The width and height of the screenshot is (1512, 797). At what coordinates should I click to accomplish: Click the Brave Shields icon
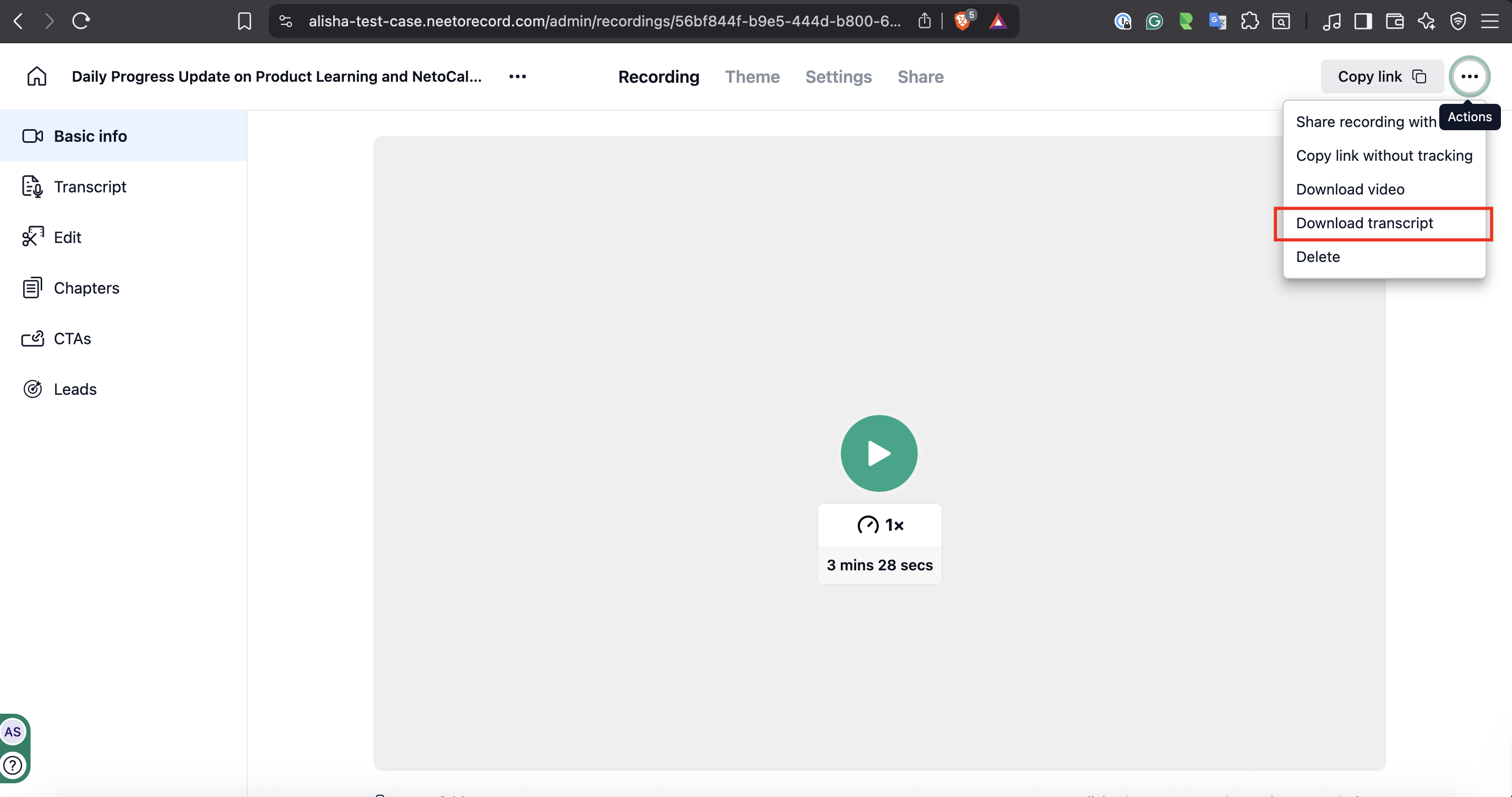[x=962, y=21]
